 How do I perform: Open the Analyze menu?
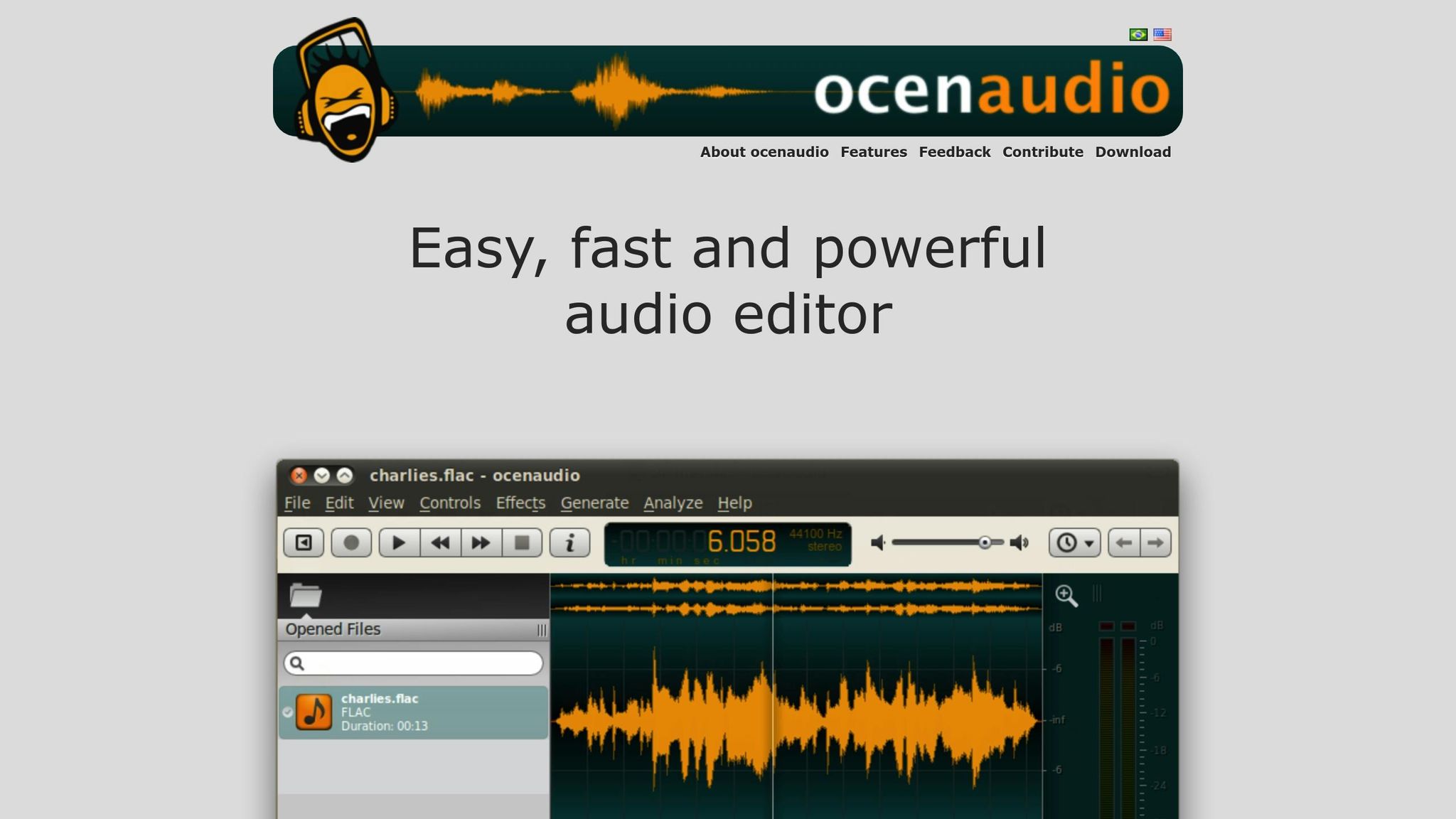pos(673,503)
